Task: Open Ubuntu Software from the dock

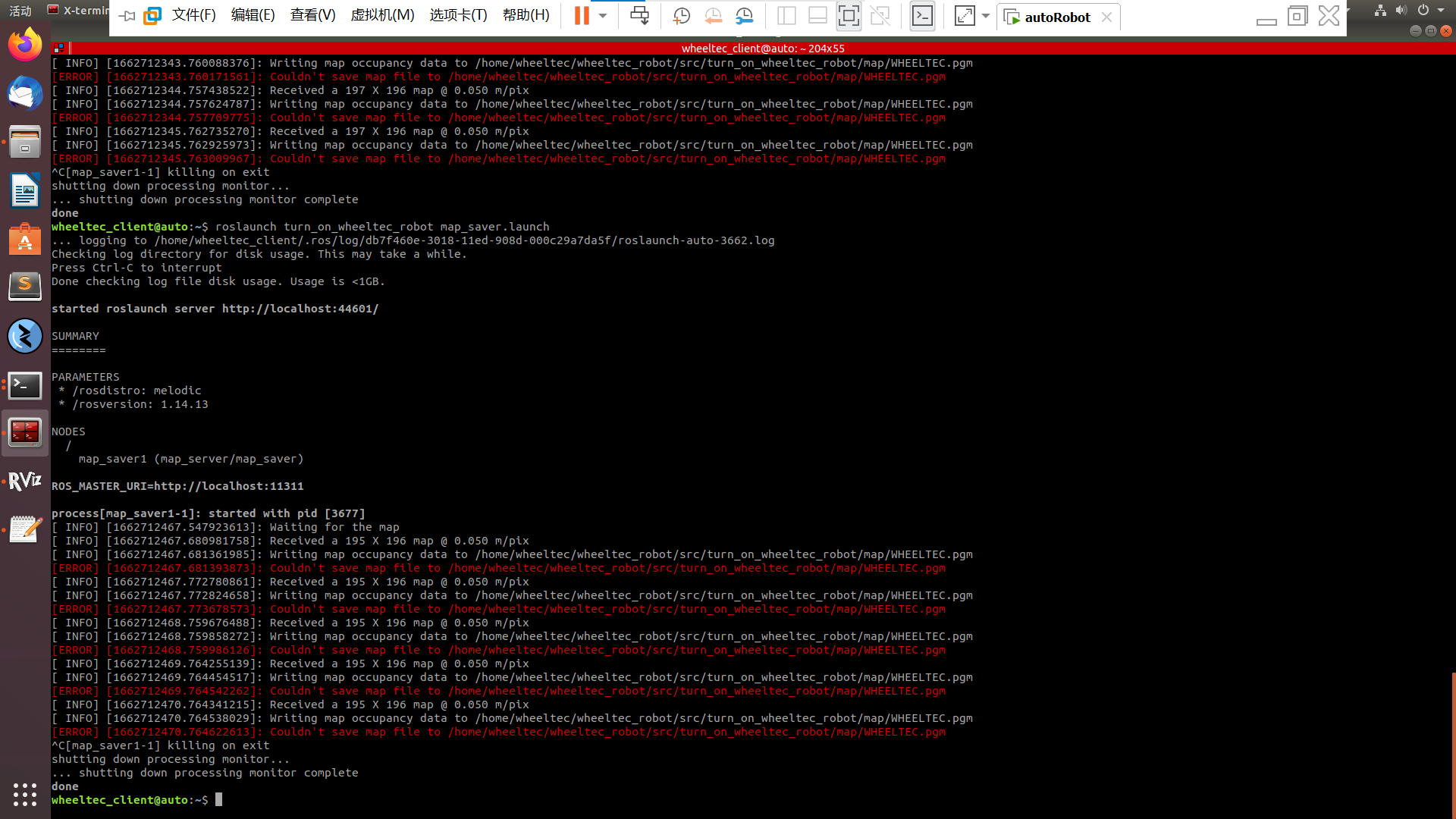Action: (25, 239)
